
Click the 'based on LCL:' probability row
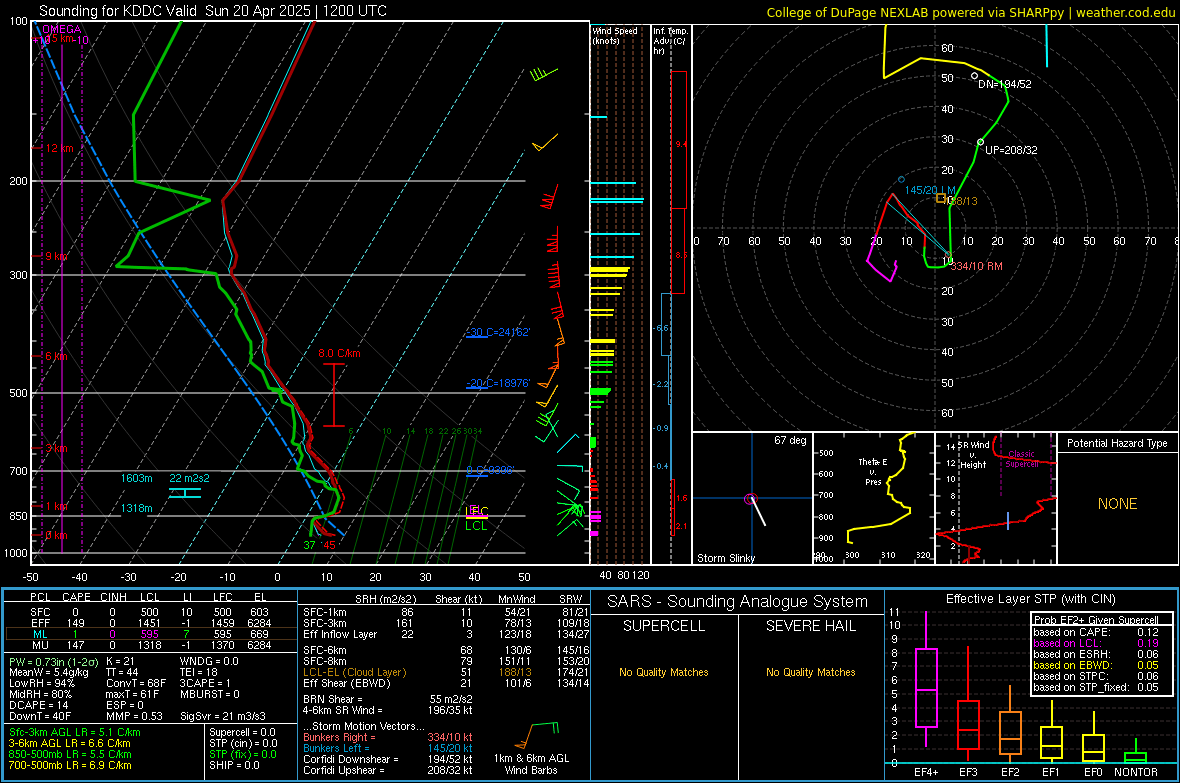pyautogui.click(x=1096, y=643)
